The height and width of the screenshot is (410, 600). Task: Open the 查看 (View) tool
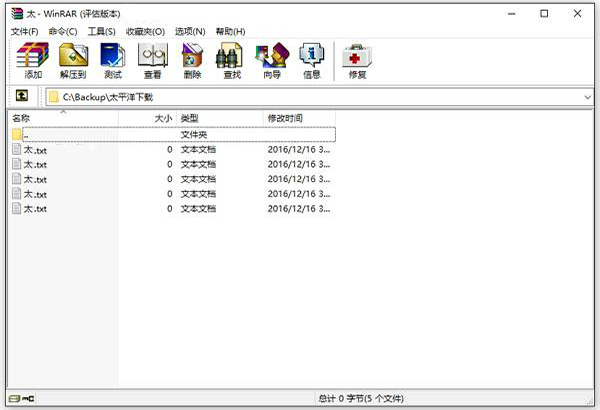coord(153,60)
